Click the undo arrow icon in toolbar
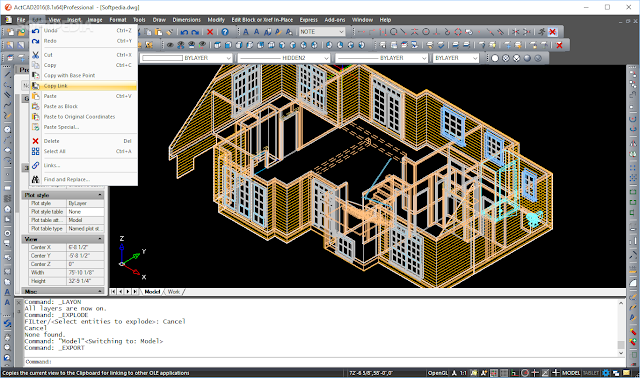640x378 pixels. pyautogui.click(x=184, y=32)
